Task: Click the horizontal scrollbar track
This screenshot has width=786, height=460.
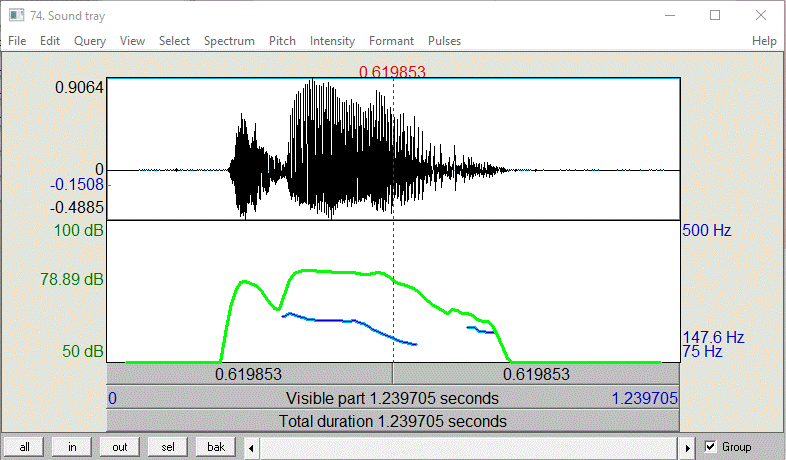Action: 469,447
